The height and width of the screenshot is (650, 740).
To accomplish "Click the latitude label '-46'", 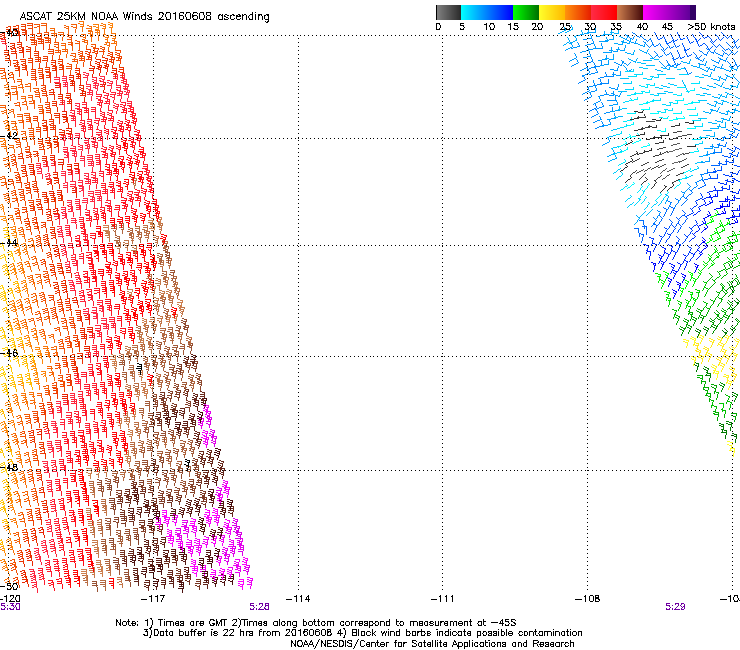I will point(9,353).
